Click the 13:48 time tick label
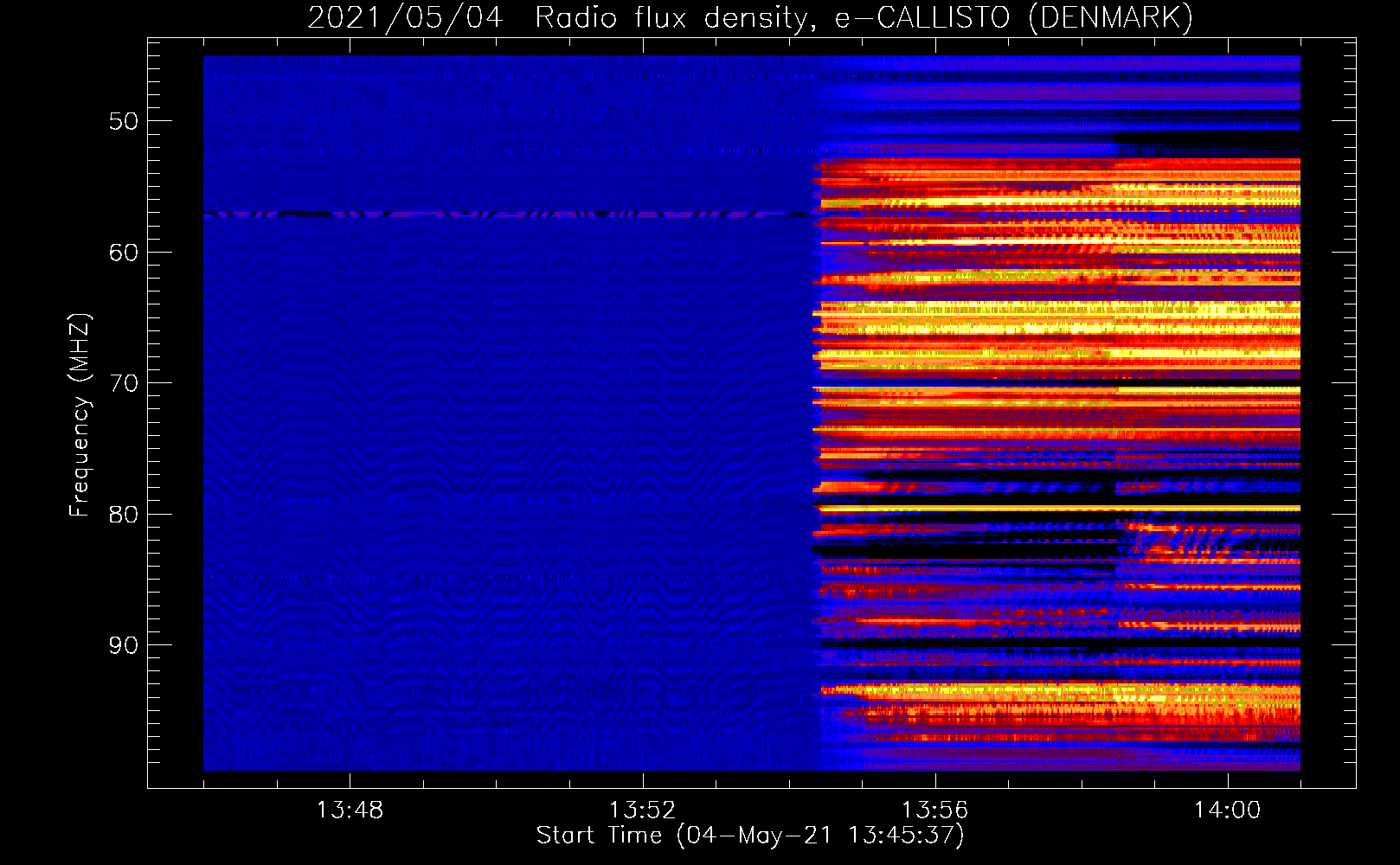The width and height of the screenshot is (1400, 865). [x=350, y=811]
